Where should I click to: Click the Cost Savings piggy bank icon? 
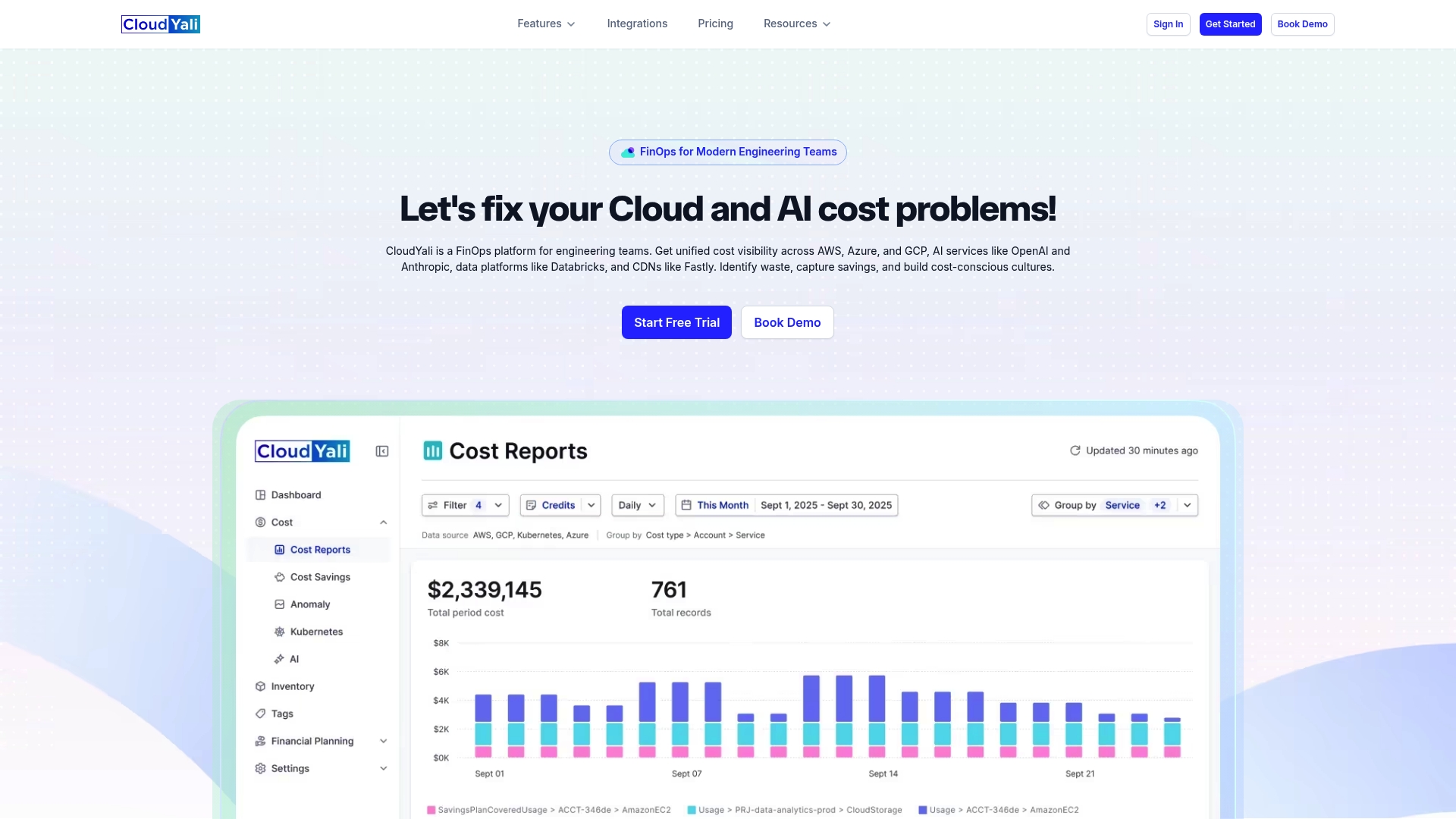tap(279, 577)
